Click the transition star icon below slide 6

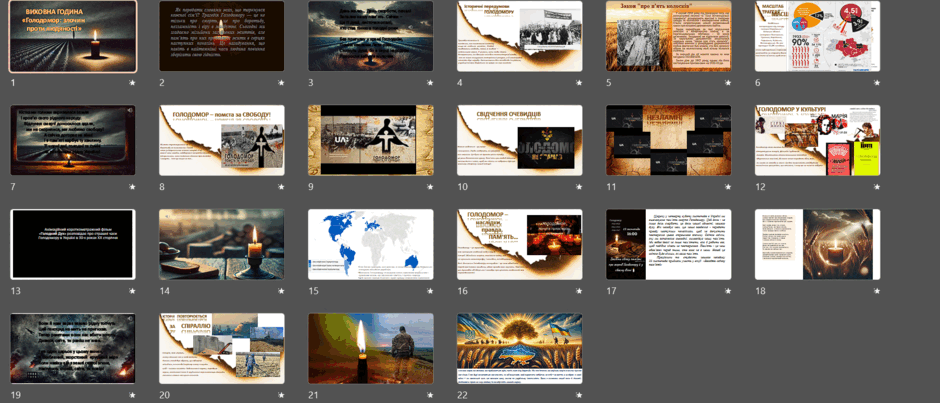point(876,83)
